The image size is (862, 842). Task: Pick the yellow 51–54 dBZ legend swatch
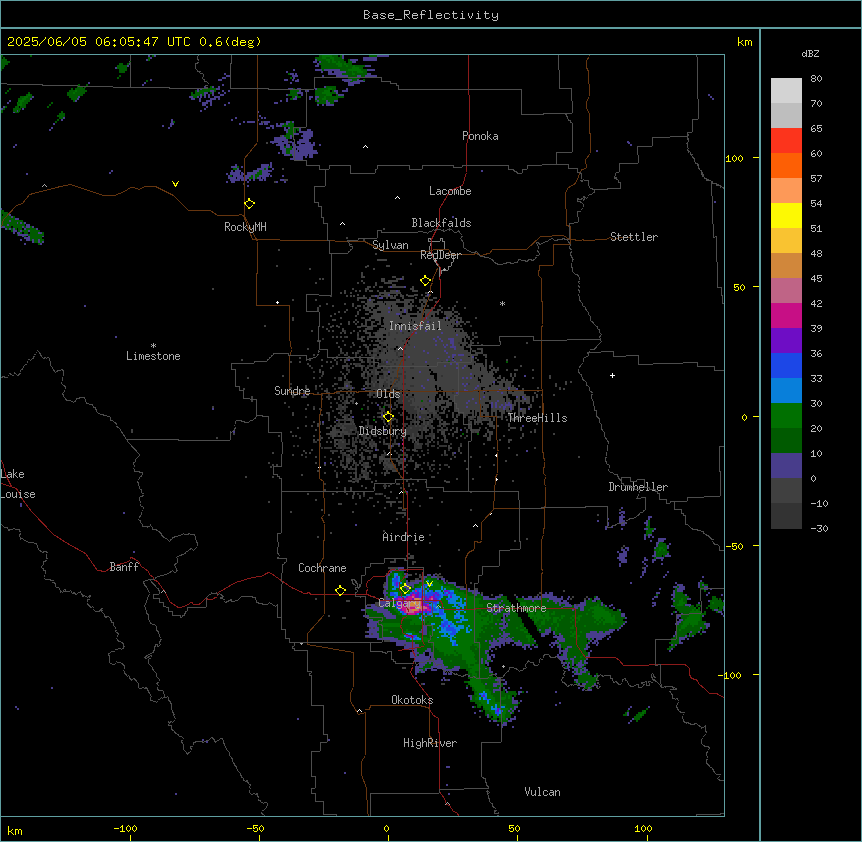[x=786, y=215]
